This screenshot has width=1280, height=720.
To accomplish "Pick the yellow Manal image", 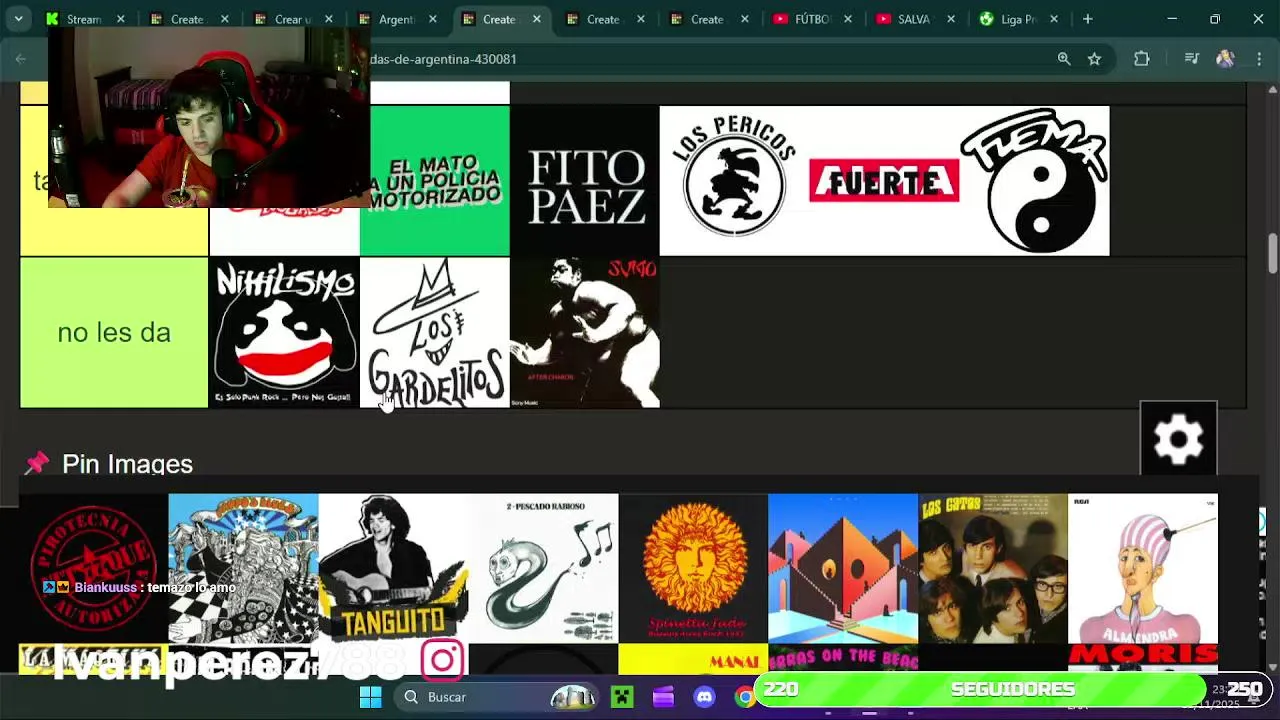I will [693, 658].
